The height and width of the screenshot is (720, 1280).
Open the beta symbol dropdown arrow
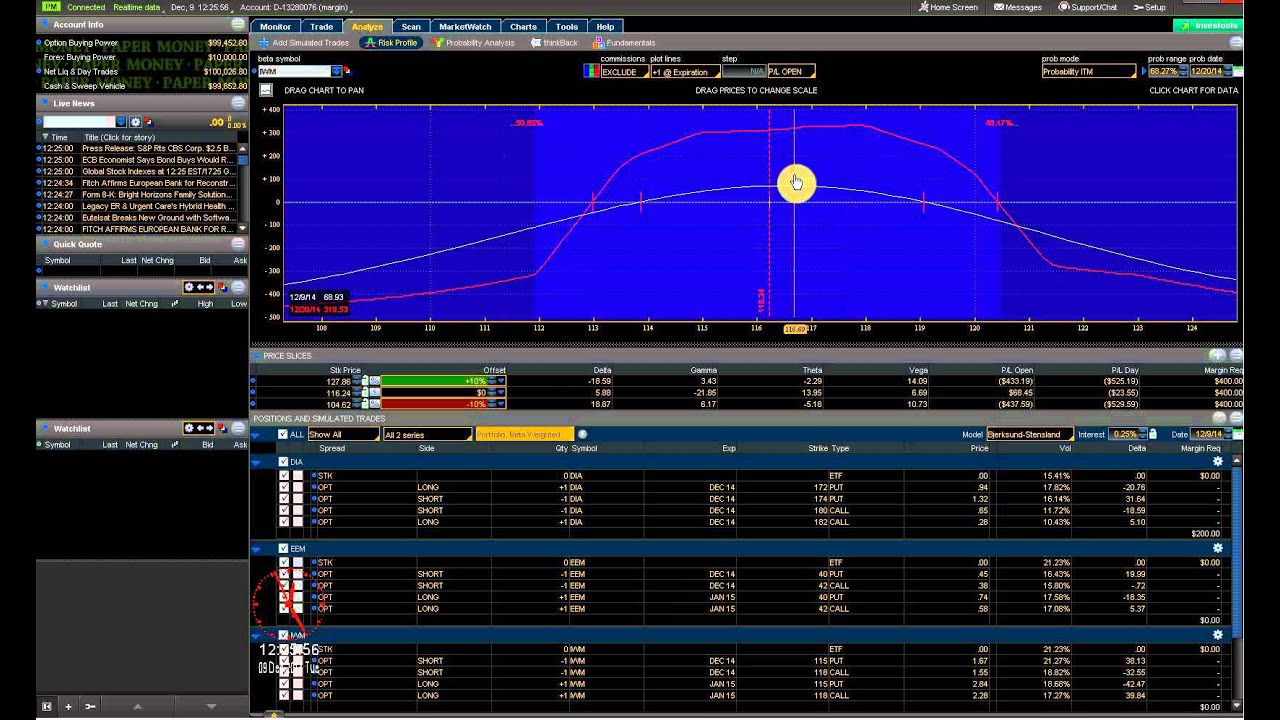[x=336, y=71]
